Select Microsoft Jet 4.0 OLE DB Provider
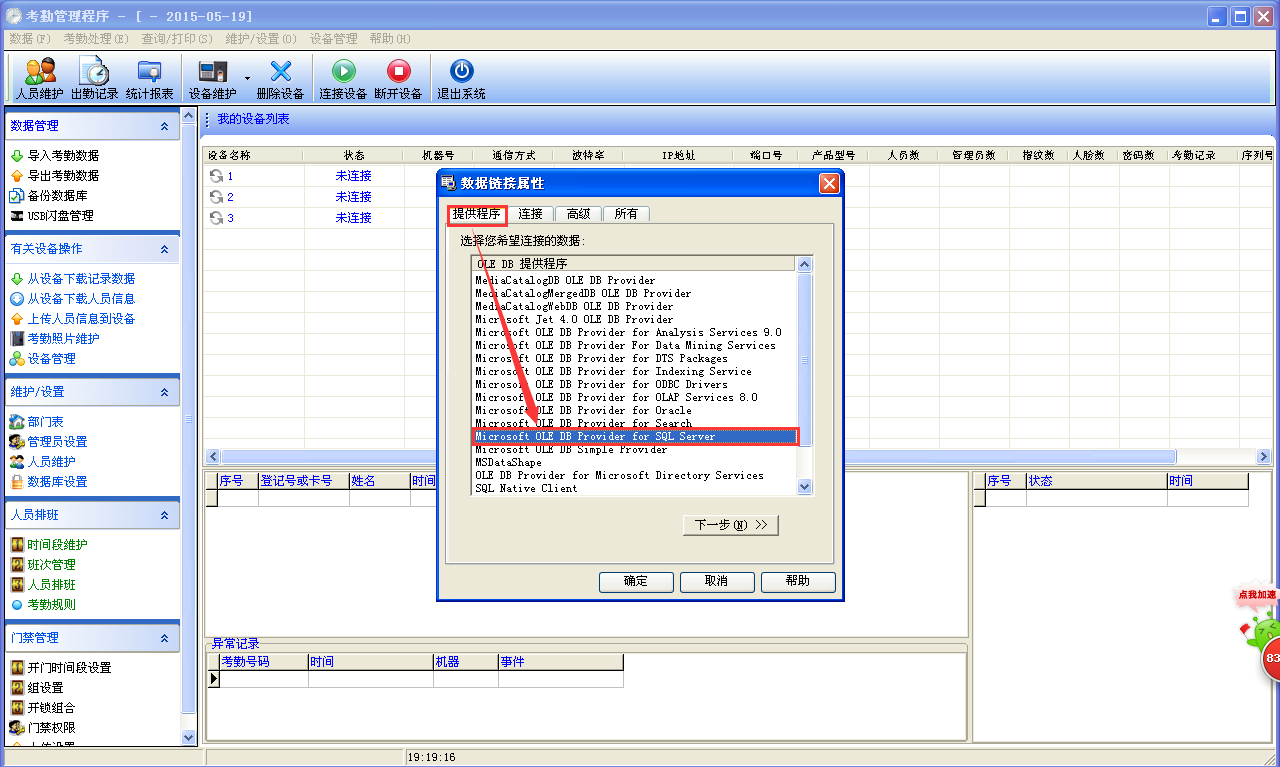1280x767 pixels. 574,320
